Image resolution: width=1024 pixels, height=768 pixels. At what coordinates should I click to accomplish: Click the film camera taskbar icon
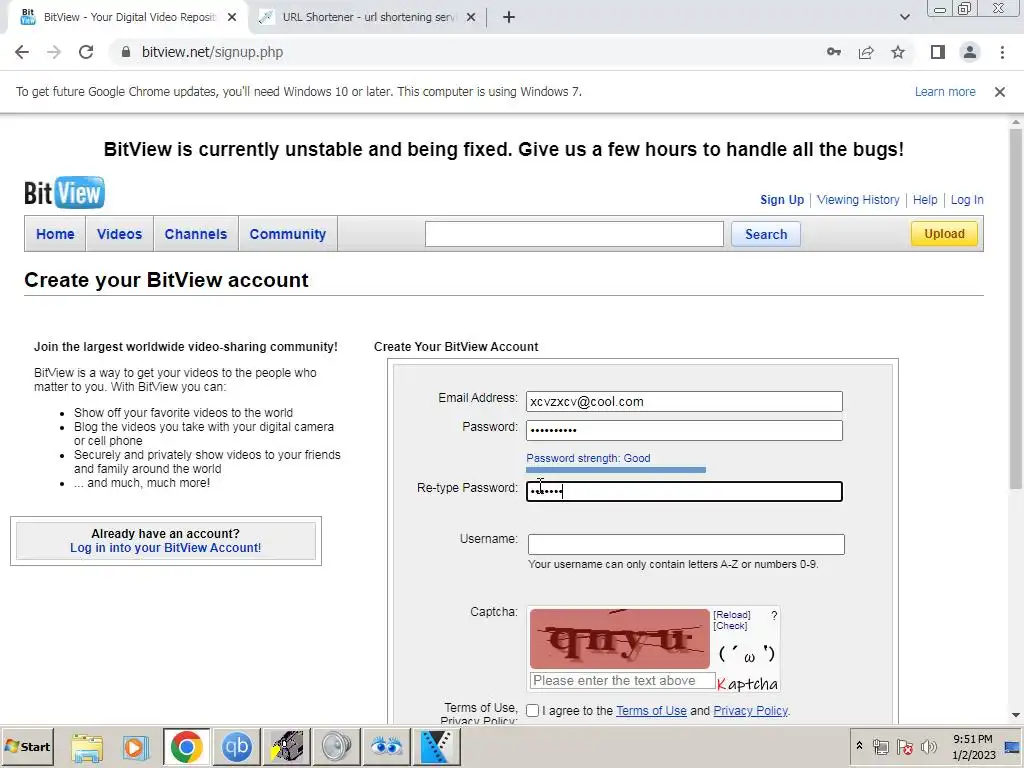tap(286, 747)
